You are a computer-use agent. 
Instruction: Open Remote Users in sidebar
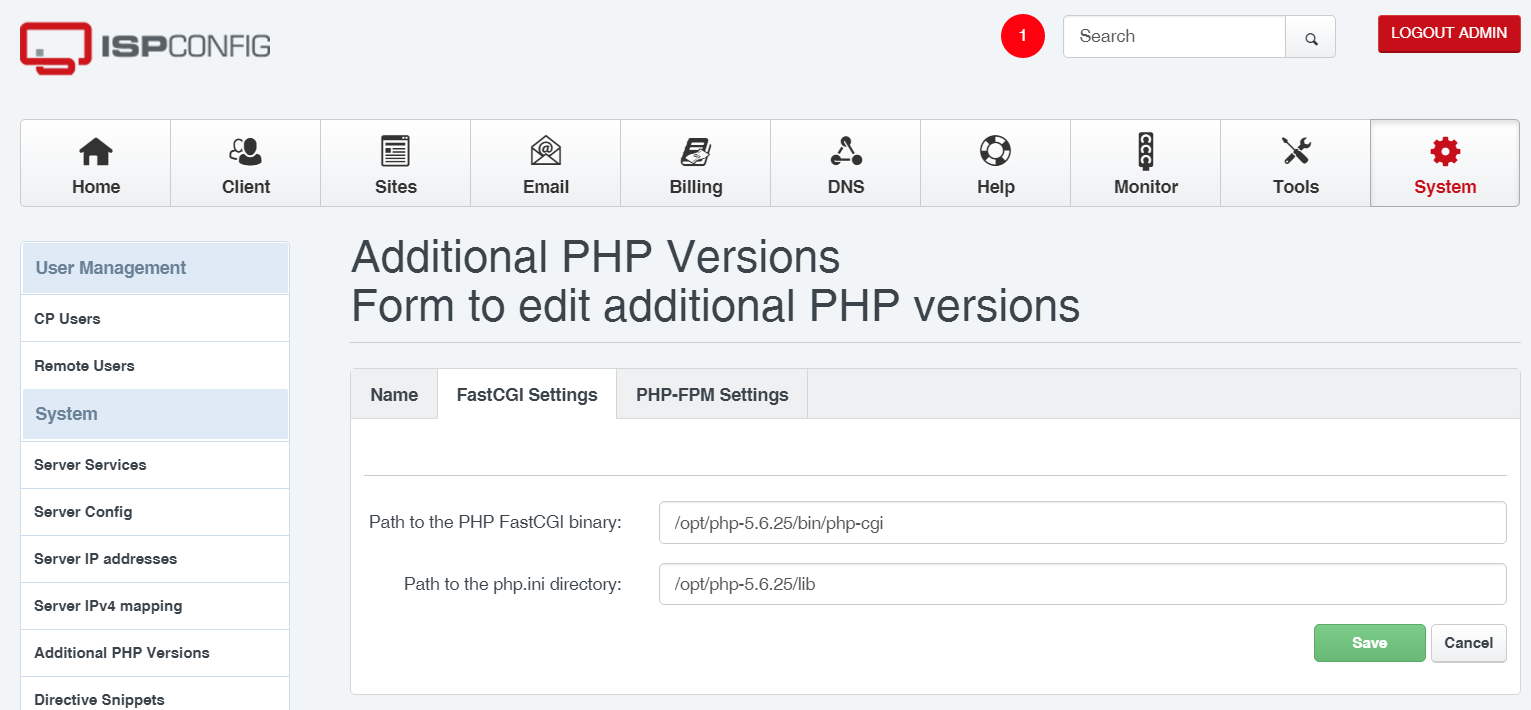155,366
